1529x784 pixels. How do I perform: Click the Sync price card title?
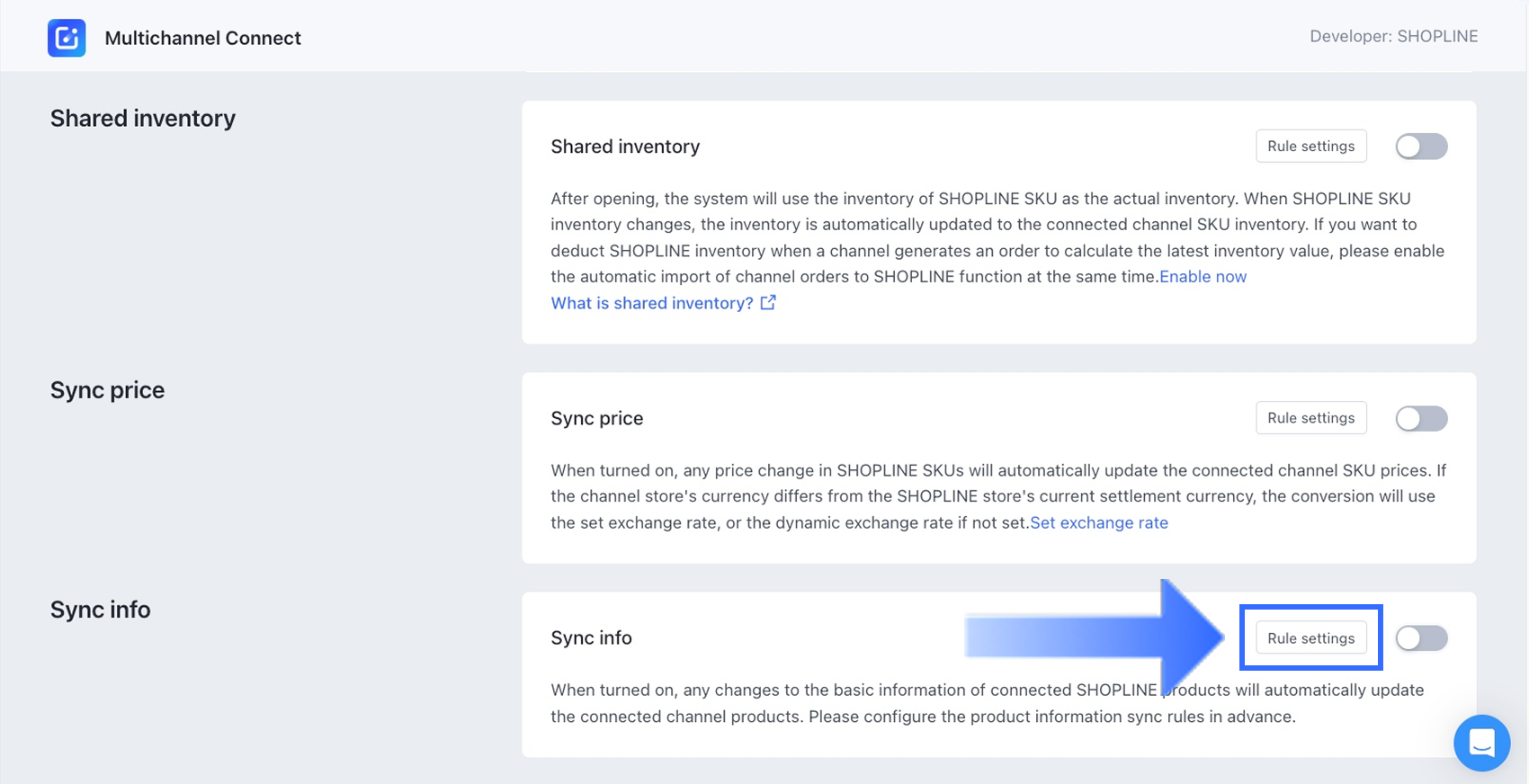597,418
